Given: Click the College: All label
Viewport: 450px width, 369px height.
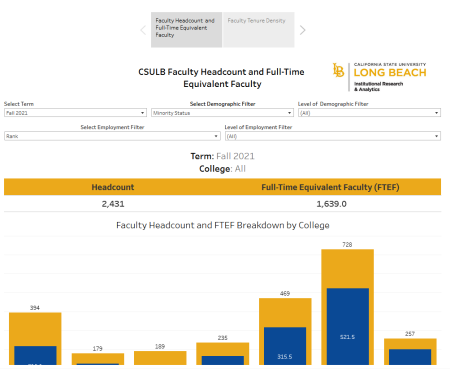Looking at the screenshot, I should click(222, 169).
